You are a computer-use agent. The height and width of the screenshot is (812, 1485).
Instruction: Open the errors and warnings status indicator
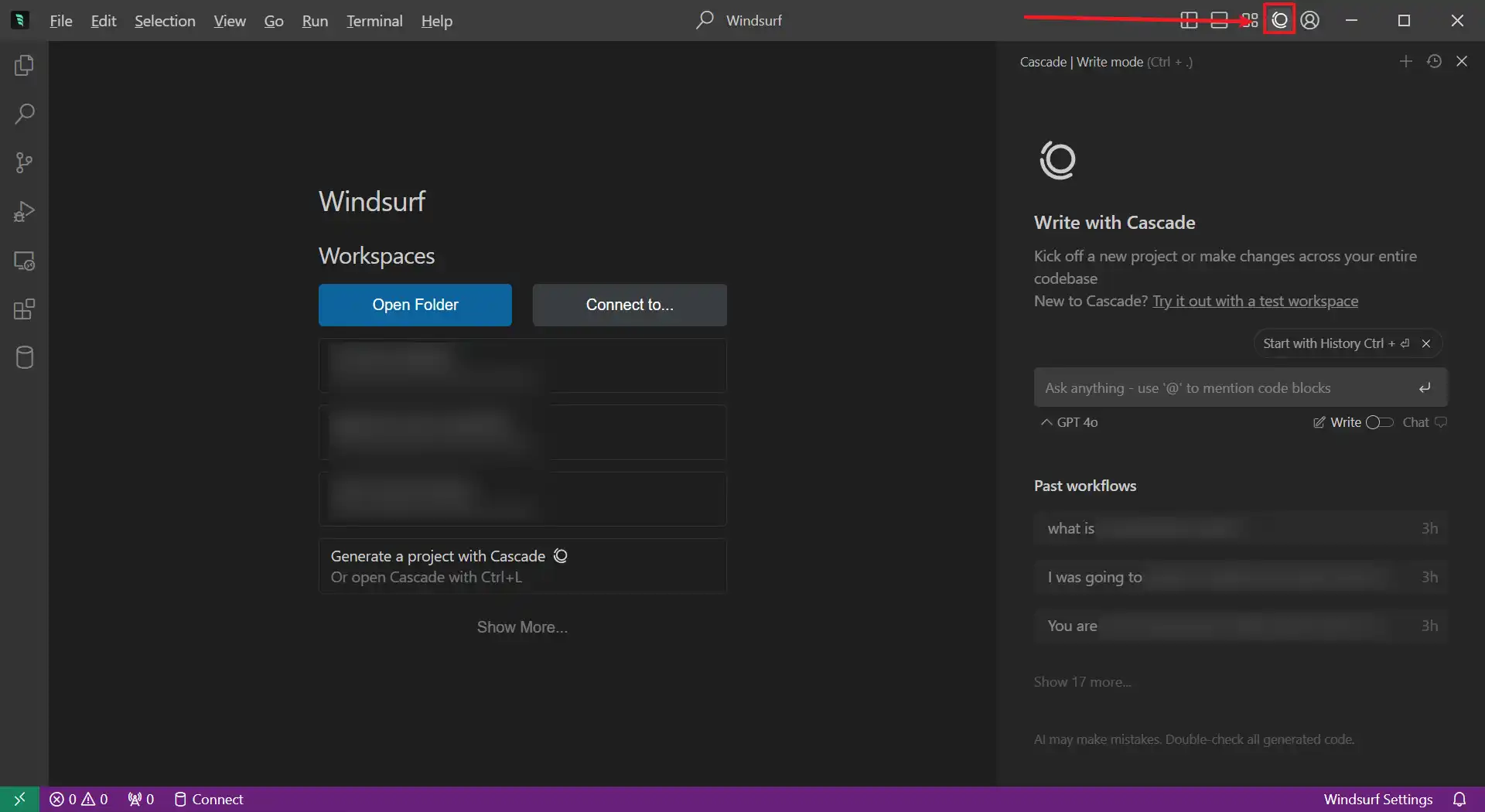coord(79,799)
